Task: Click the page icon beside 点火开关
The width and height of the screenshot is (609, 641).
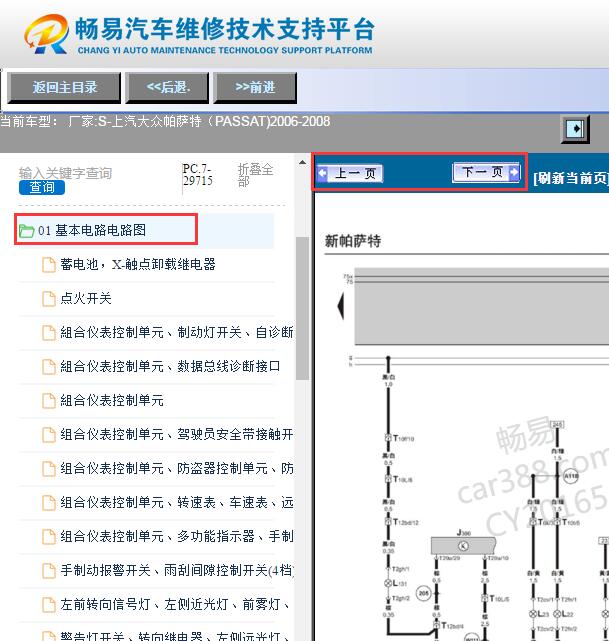Action: click(49, 299)
